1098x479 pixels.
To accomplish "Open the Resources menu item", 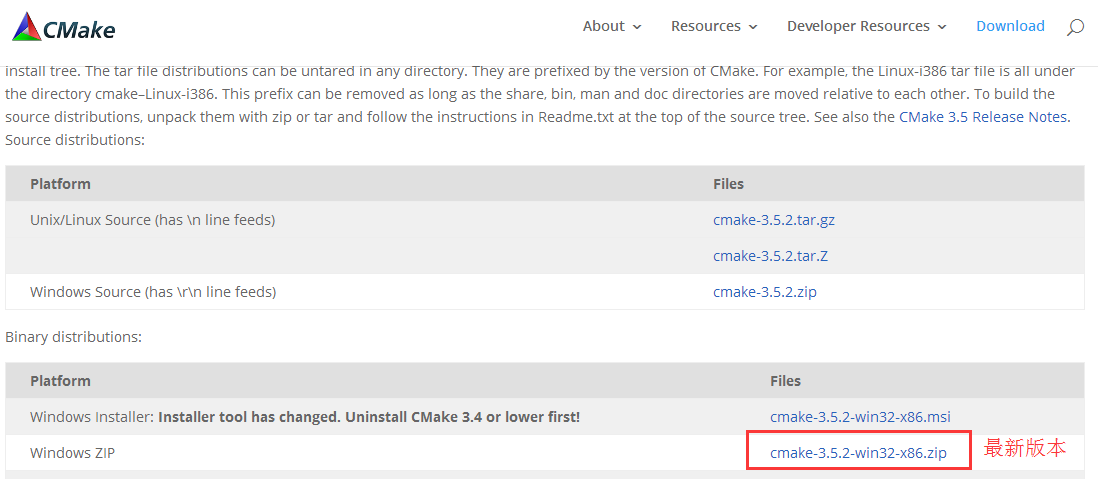I will tap(706, 26).
